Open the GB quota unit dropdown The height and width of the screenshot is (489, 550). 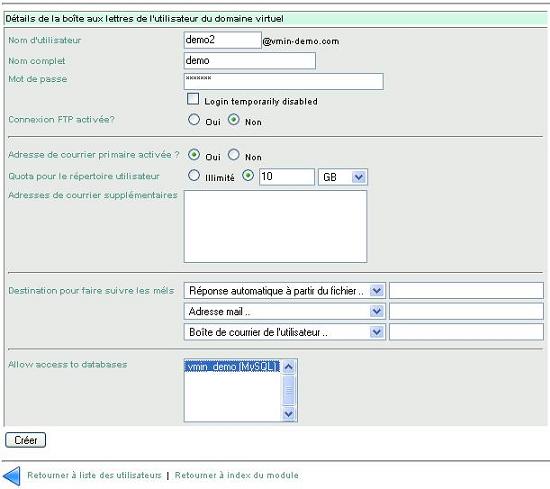343,177
